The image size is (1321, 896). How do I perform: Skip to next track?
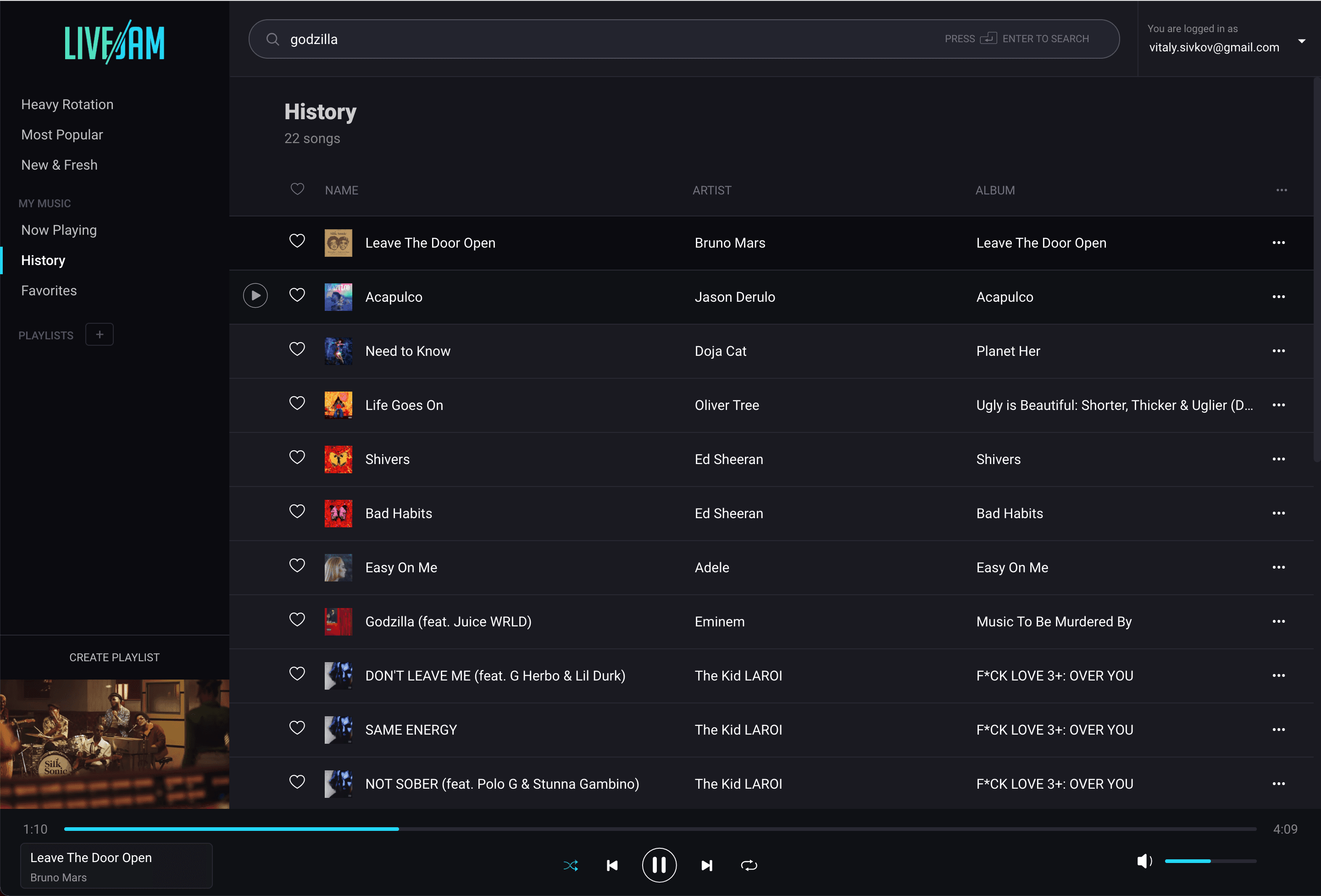click(x=706, y=865)
